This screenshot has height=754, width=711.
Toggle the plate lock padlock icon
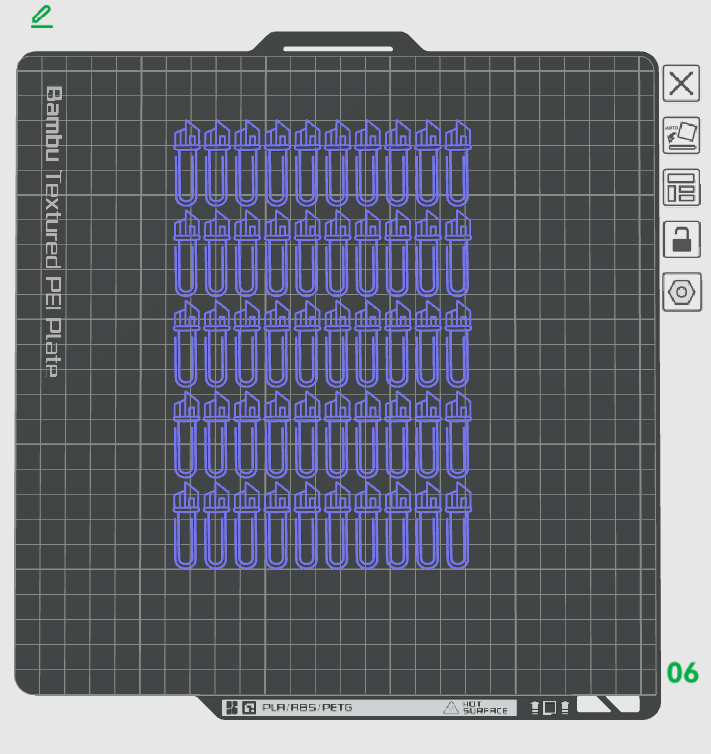[x=681, y=239]
